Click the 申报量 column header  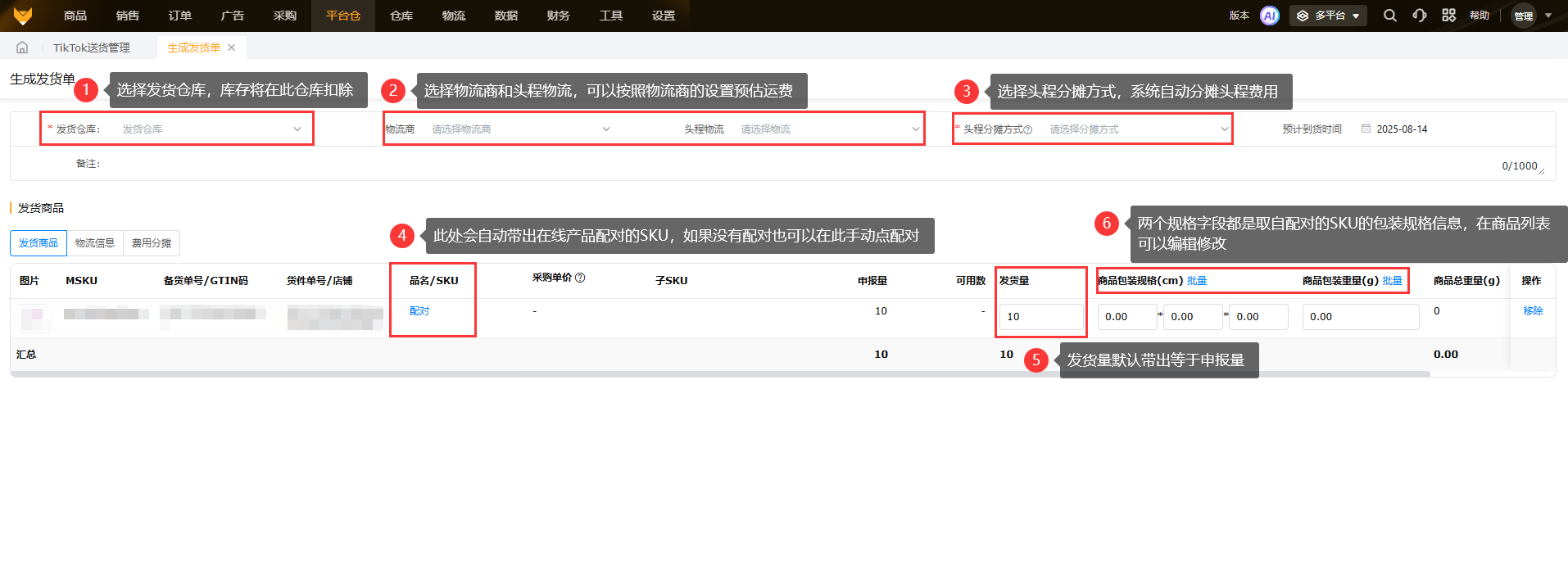872,281
